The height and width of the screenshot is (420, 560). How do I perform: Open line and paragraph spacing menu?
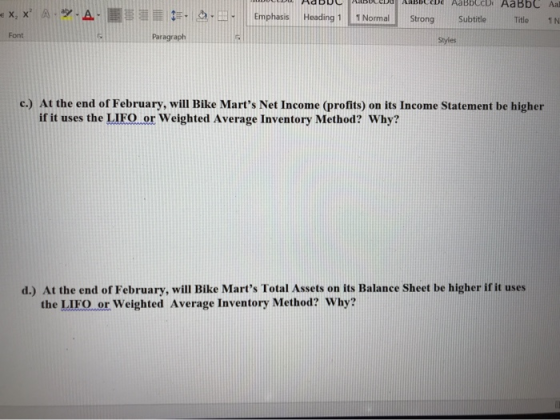click(x=179, y=16)
